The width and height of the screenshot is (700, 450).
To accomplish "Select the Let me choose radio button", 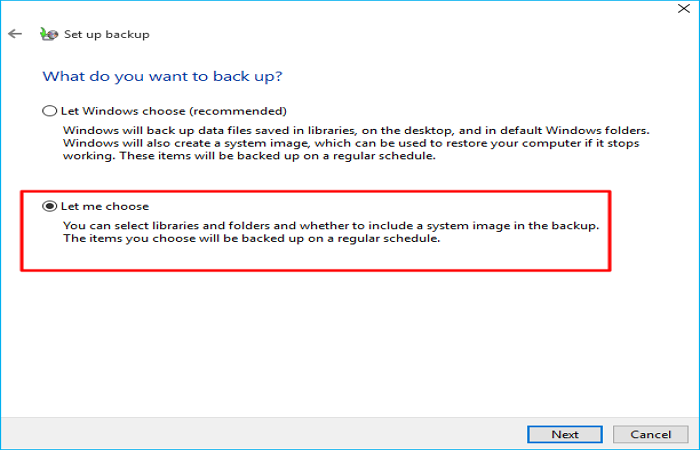I will point(49,206).
